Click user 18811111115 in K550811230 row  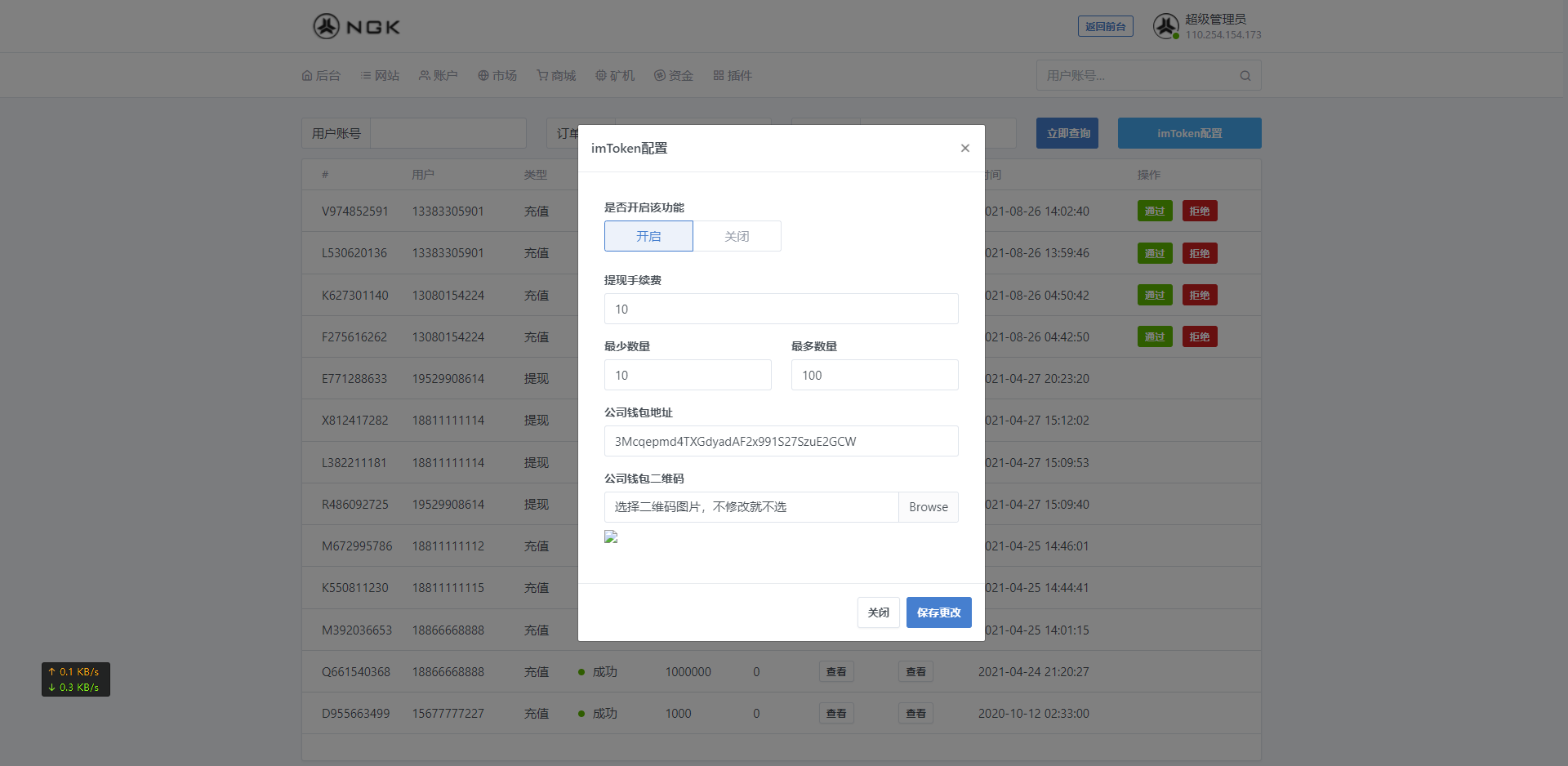click(x=448, y=587)
